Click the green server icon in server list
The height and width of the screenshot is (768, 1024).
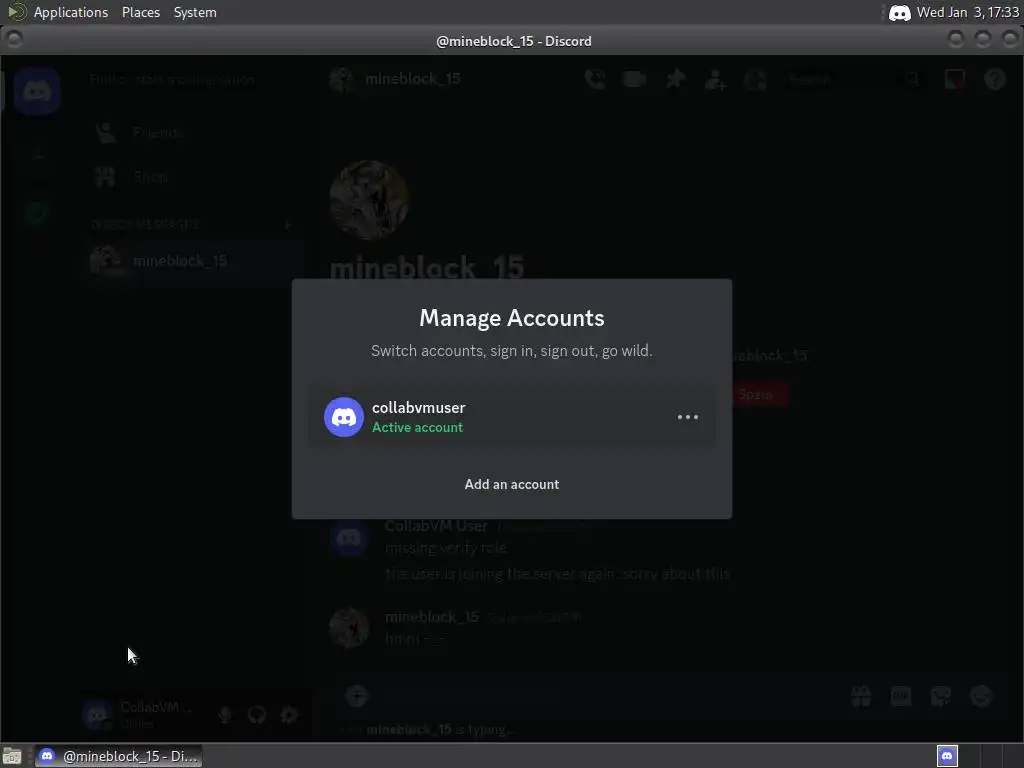click(x=37, y=212)
